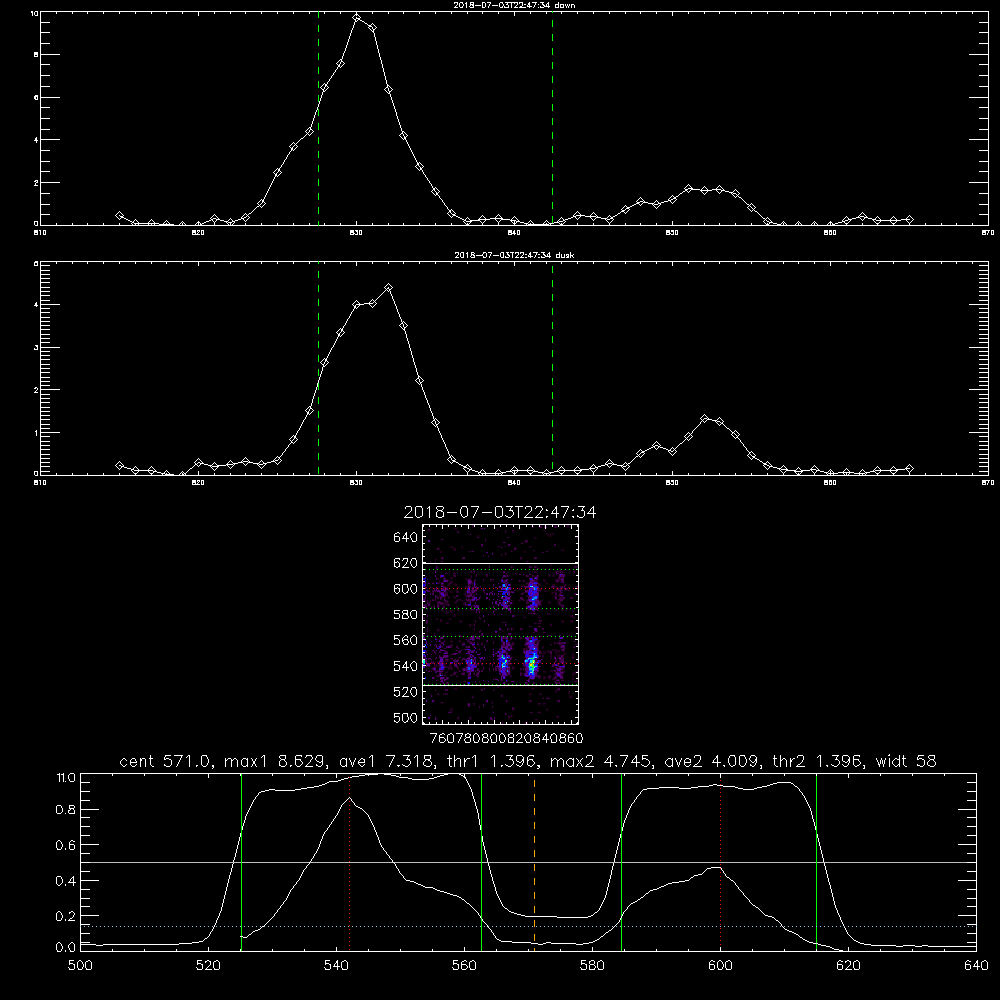
Task: Click the peak data point of the dusk curve
Action: [x=388, y=288]
